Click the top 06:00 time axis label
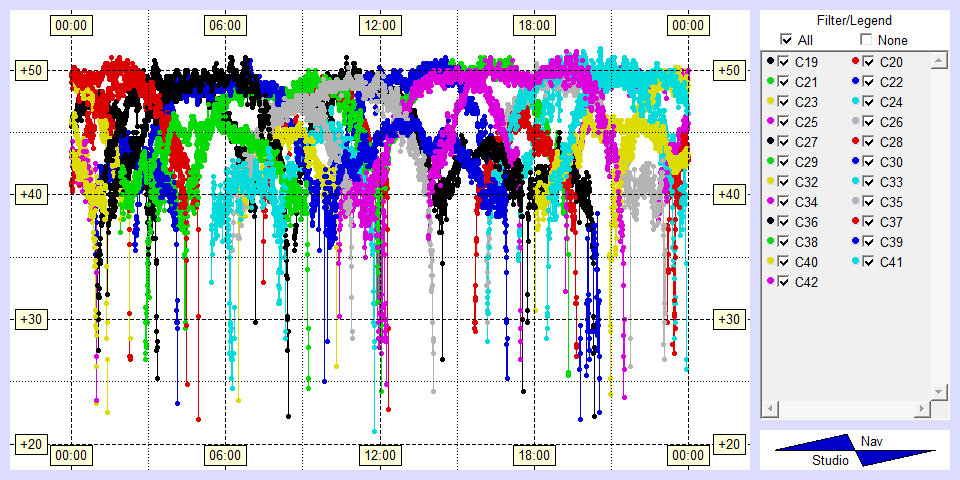 tap(224, 24)
